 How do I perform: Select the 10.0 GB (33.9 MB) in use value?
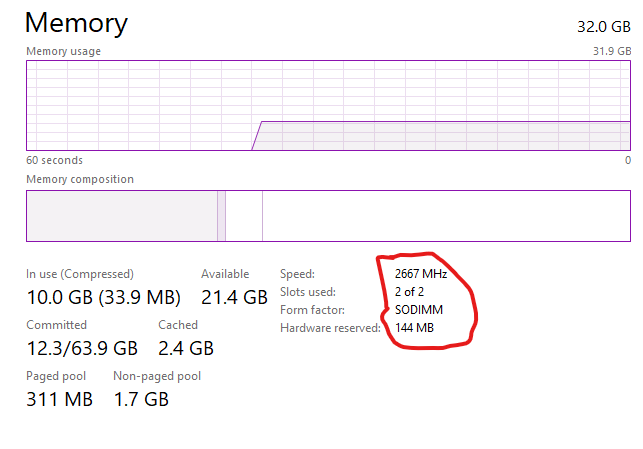click(103, 297)
